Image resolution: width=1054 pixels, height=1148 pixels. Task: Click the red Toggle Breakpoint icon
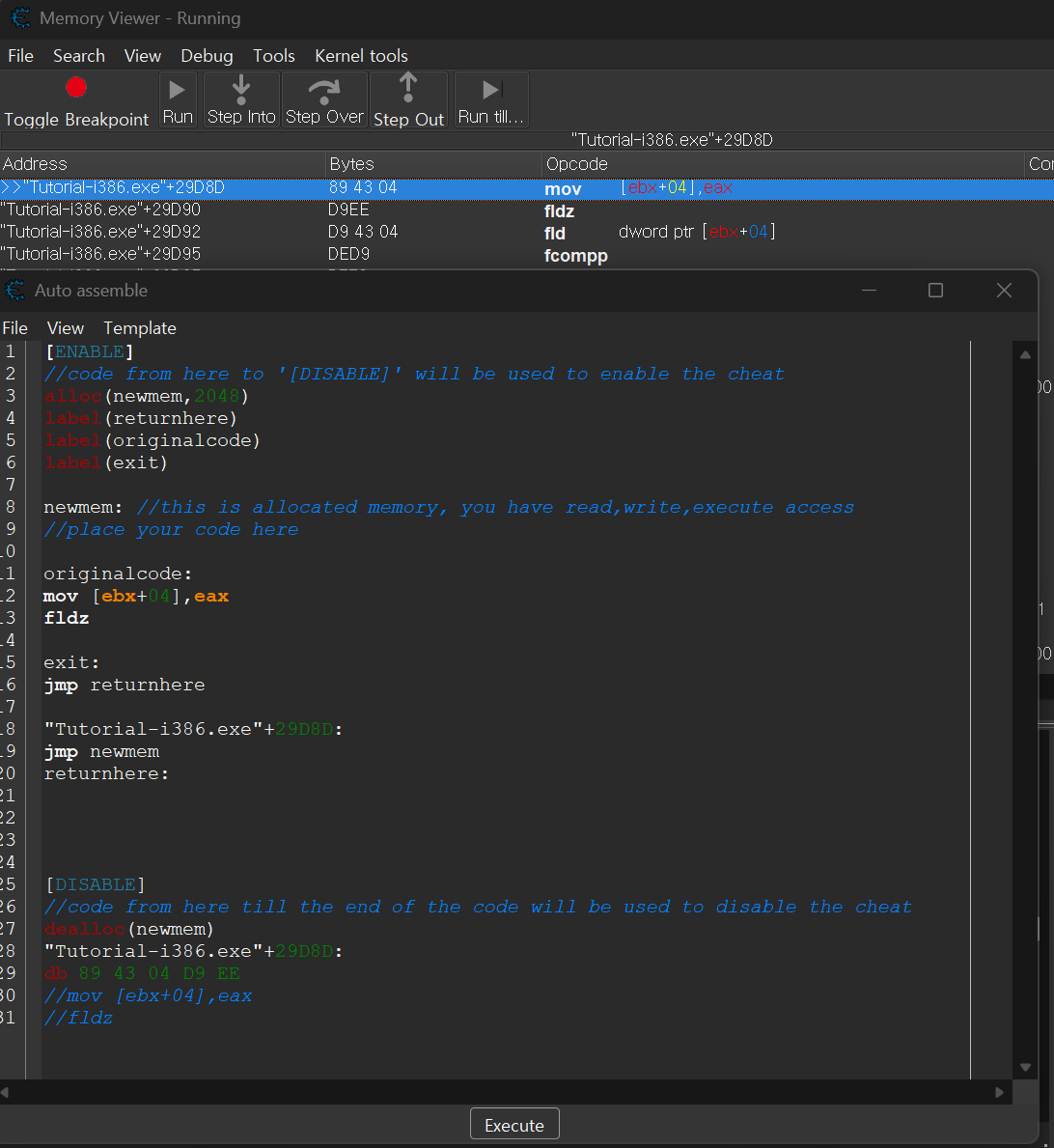click(x=76, y=88)
